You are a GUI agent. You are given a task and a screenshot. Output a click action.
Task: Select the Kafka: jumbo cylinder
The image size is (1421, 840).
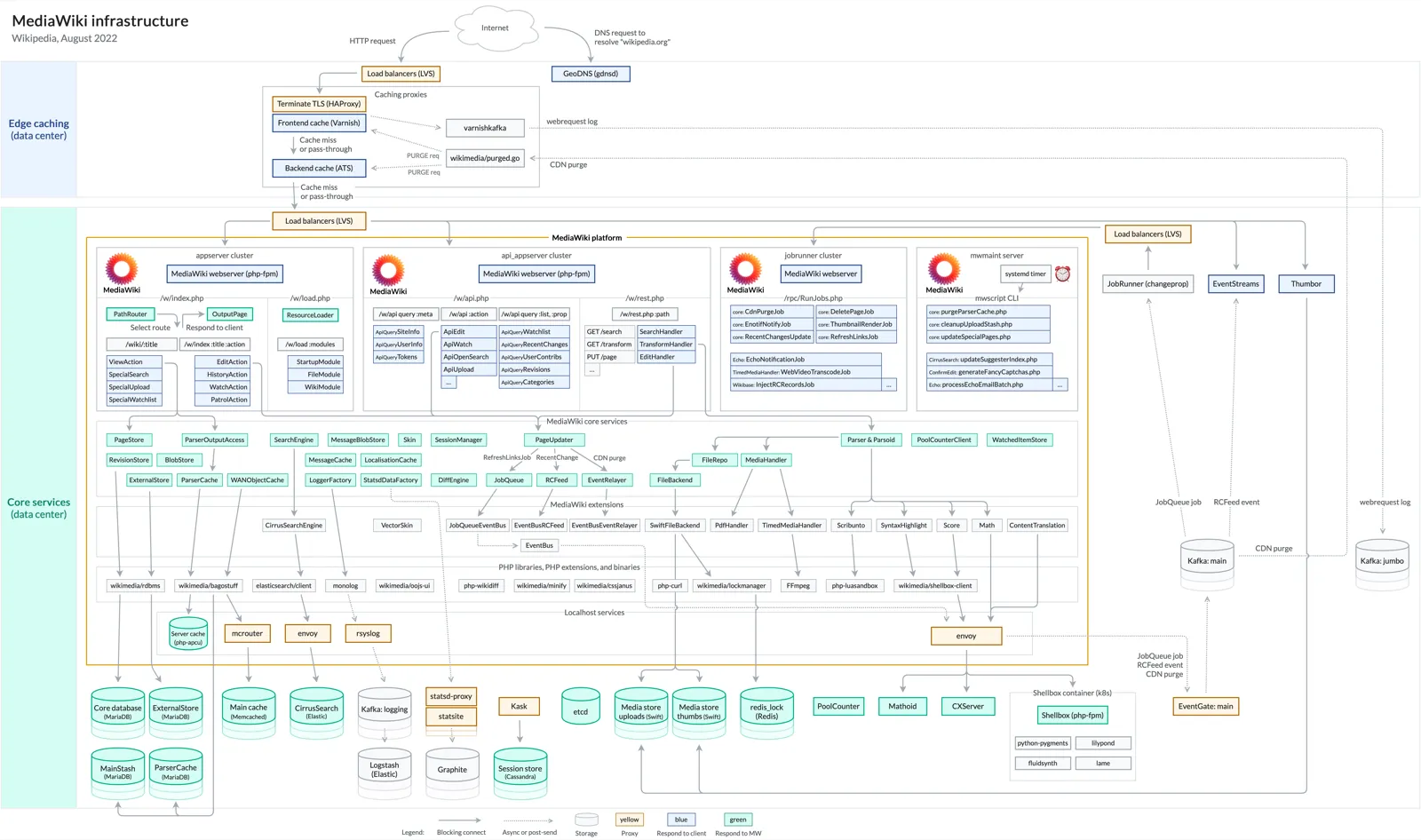(x=1383, y=563)
